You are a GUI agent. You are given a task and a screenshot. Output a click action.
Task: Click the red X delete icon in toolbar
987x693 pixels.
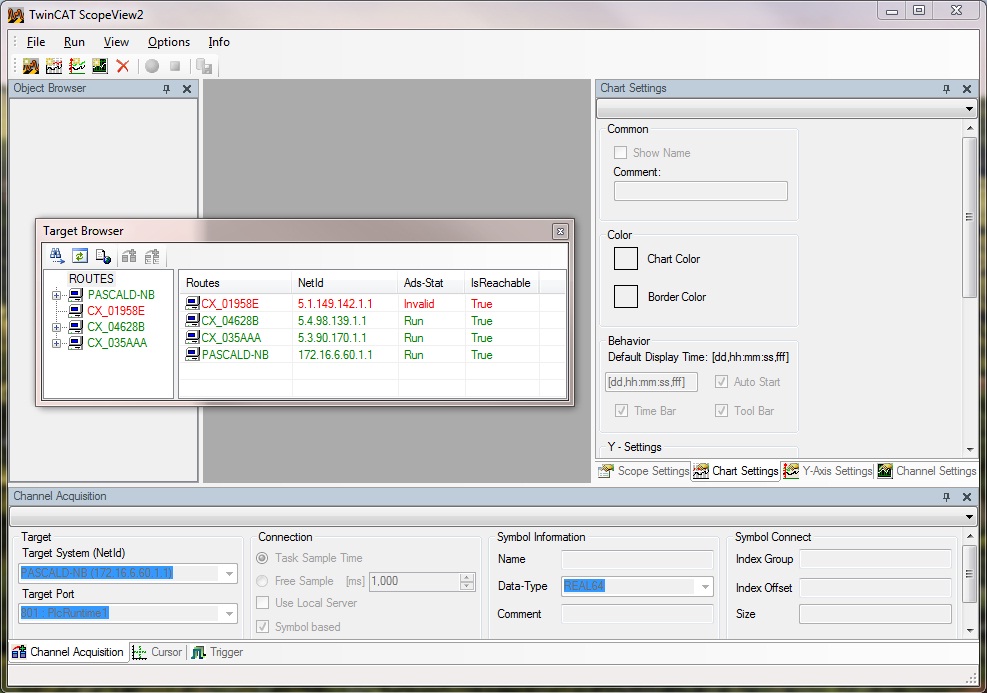point(122,66)
